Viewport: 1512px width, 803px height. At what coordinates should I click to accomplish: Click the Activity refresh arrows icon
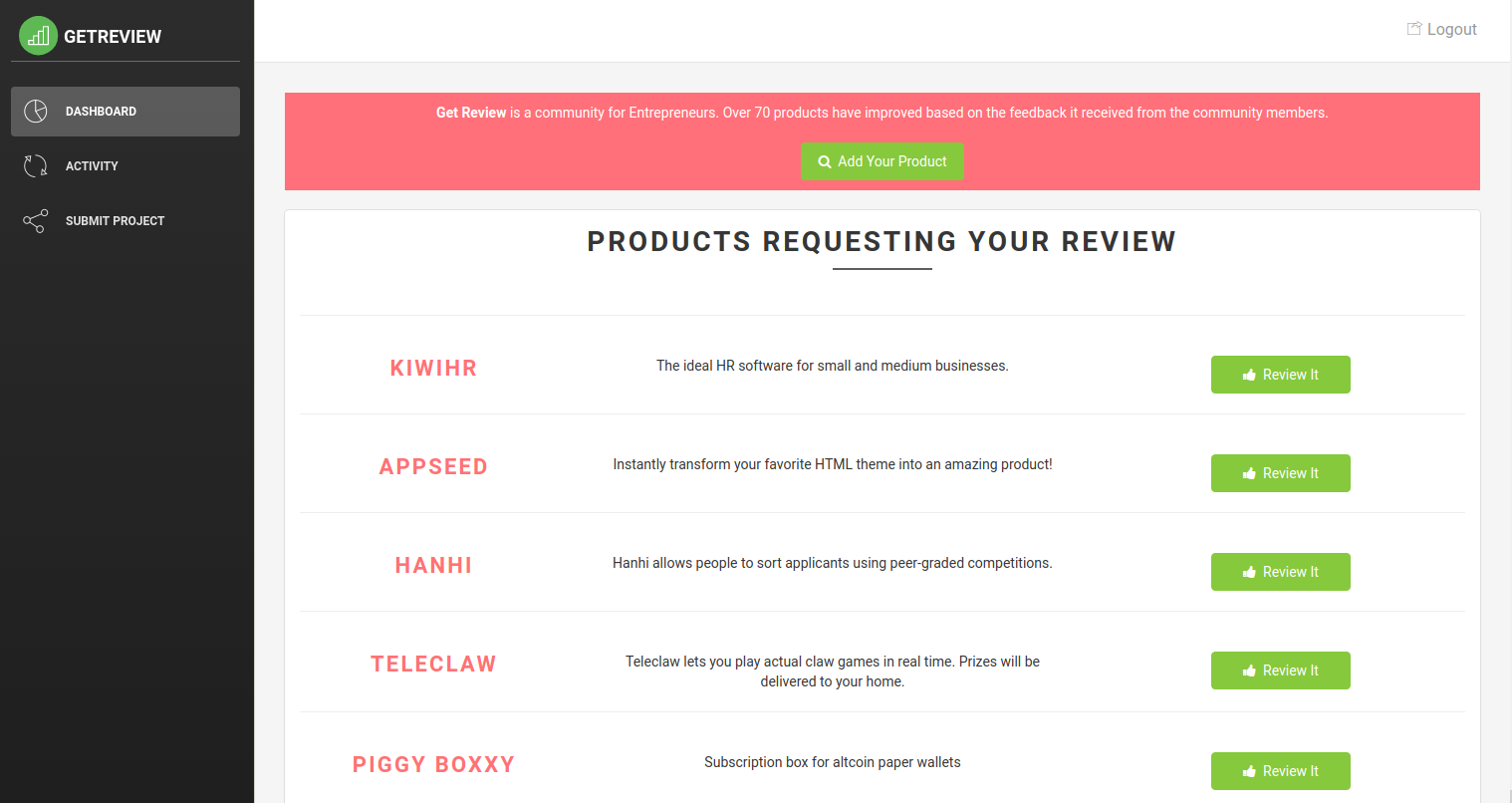tap(36, 165)
